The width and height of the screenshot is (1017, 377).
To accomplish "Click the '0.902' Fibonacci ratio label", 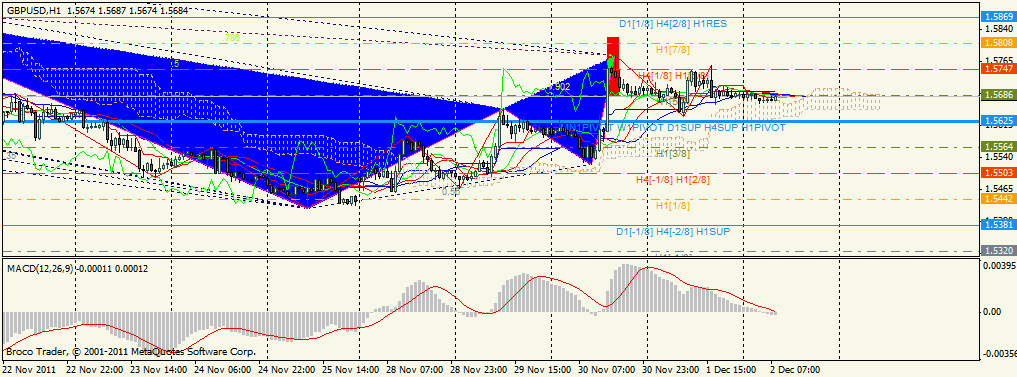I will pos(558,86).
